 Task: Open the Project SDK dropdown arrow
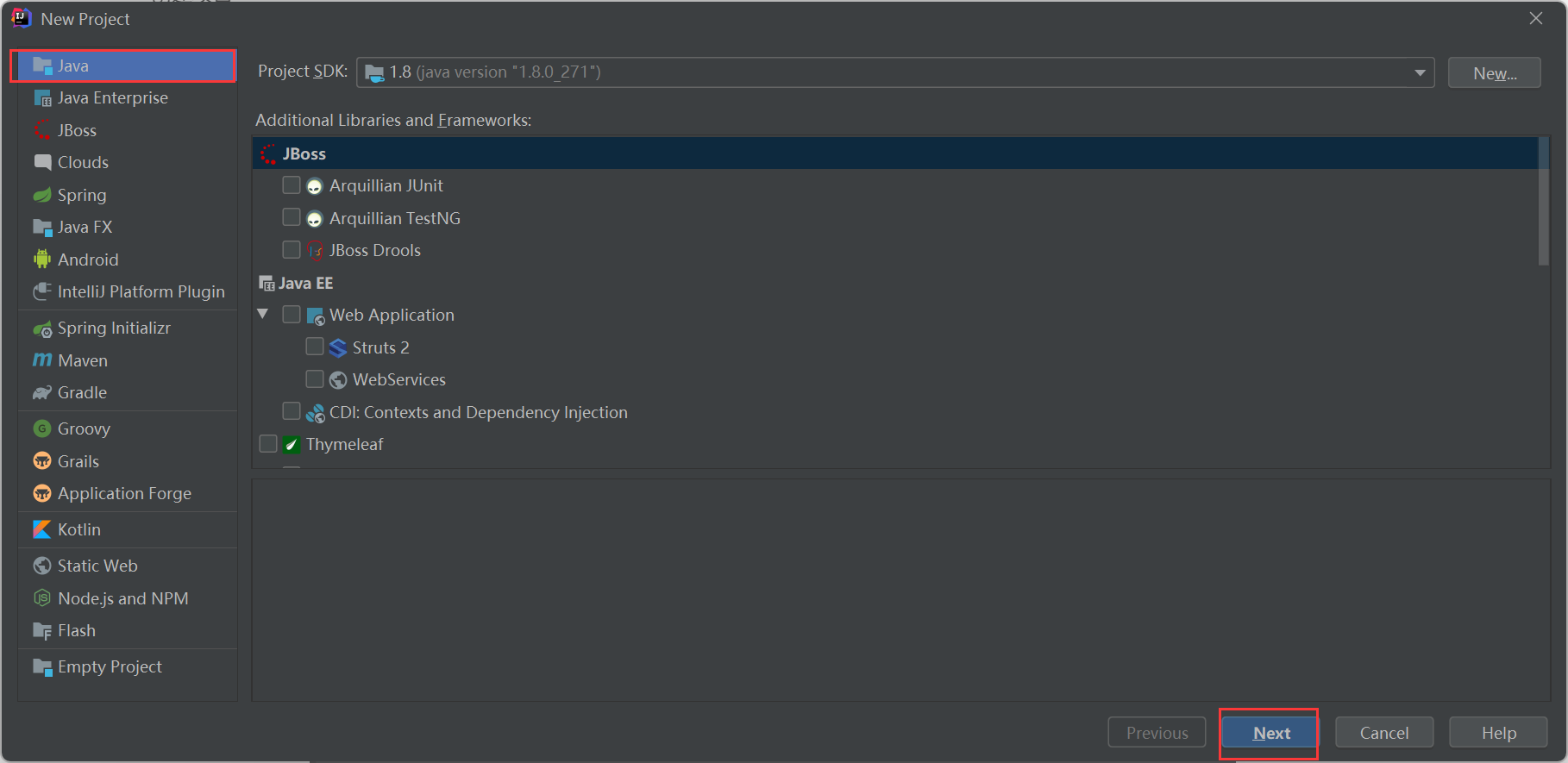(x=1419, y=72)
